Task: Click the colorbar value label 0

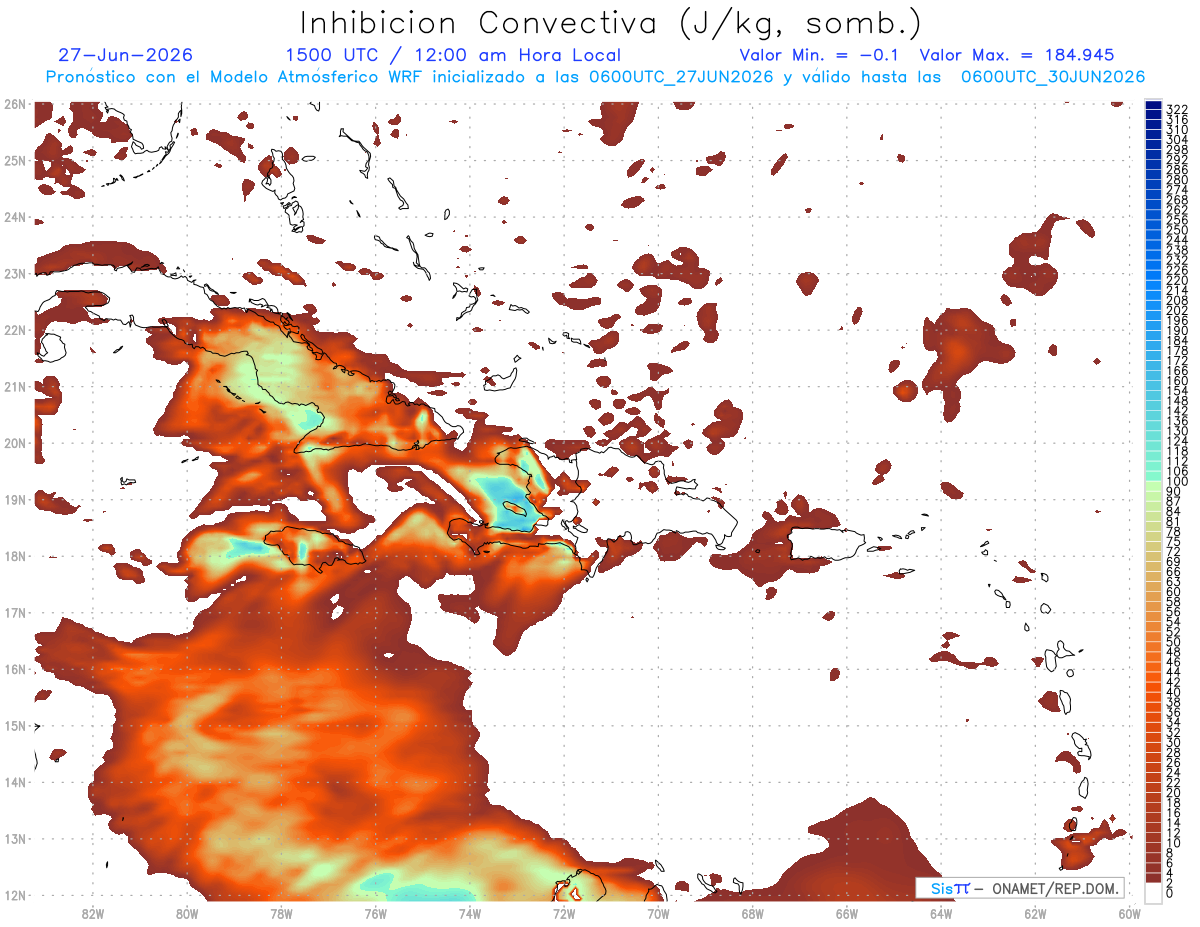Action: click(x=1171, y=892)
